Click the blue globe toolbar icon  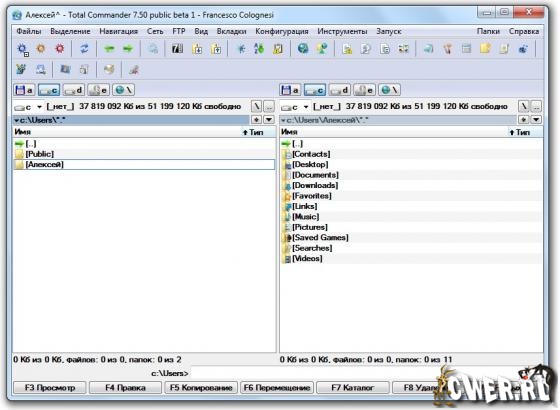[x=303, y=48]
